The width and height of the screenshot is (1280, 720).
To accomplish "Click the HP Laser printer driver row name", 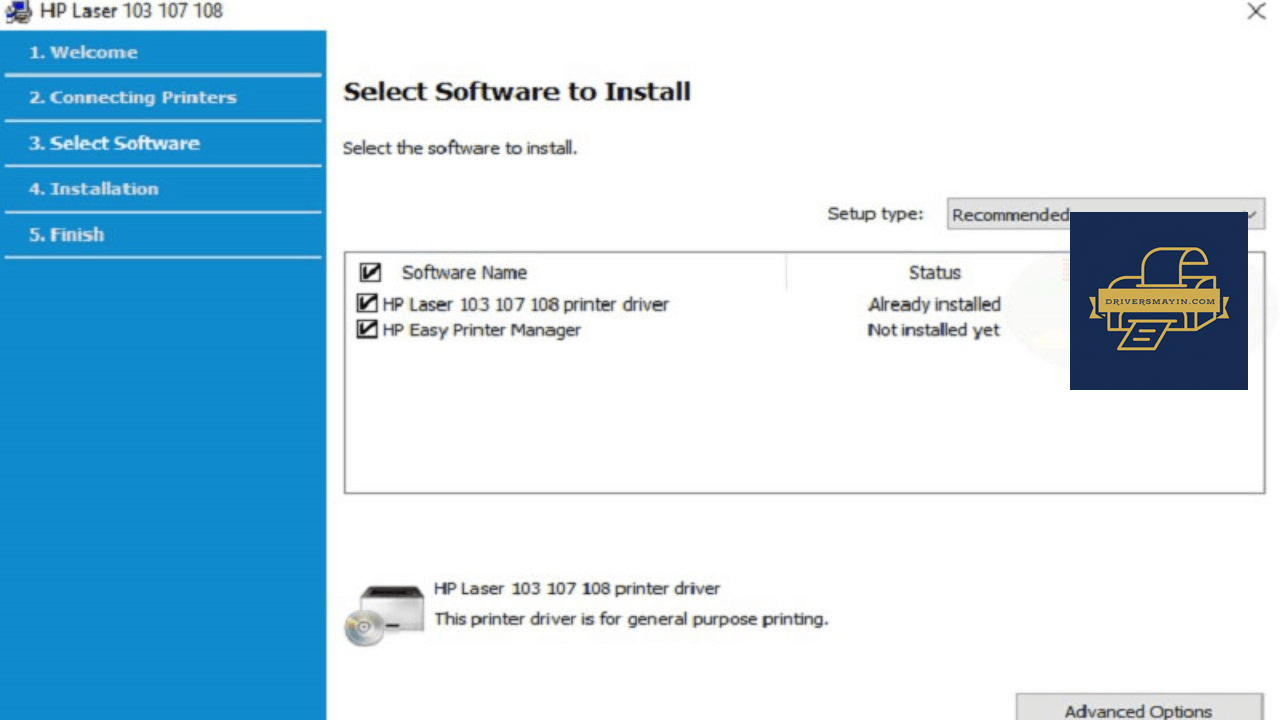I will tap(525, 304).
